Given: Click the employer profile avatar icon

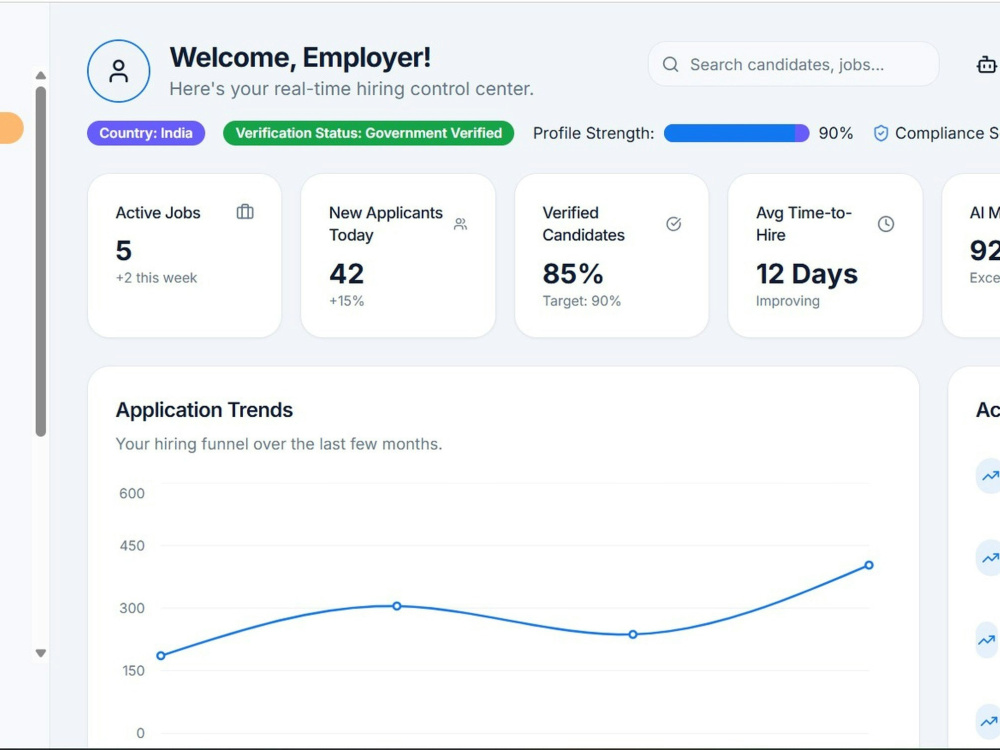Looking at the screenshot, I should (x=119, y=71).
